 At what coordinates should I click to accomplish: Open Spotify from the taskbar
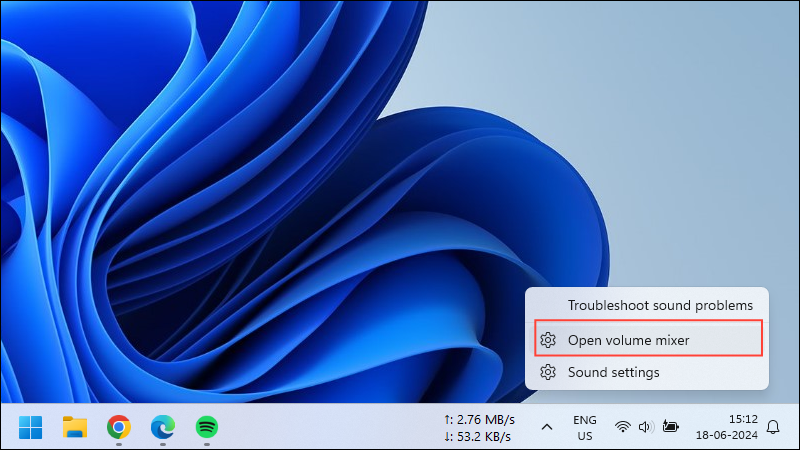click(207, 427)
